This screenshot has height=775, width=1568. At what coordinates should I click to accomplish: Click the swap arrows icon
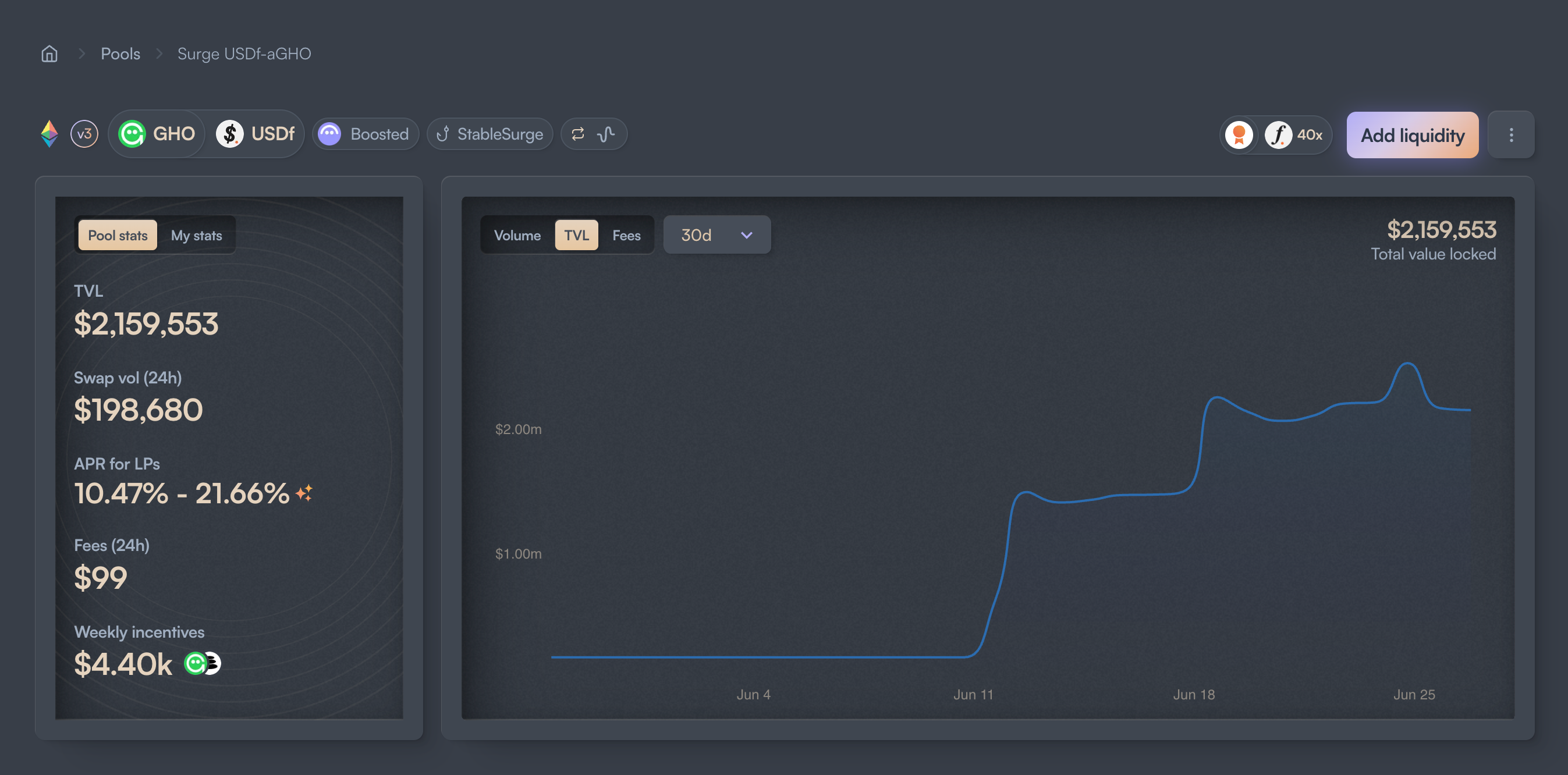tap(577, 134)
